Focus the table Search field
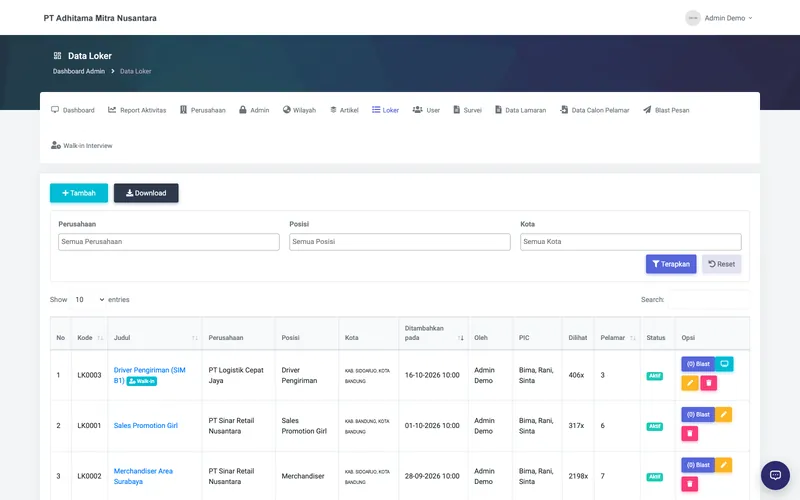Viewport: 800px width, 500px height. click(708, 299)
